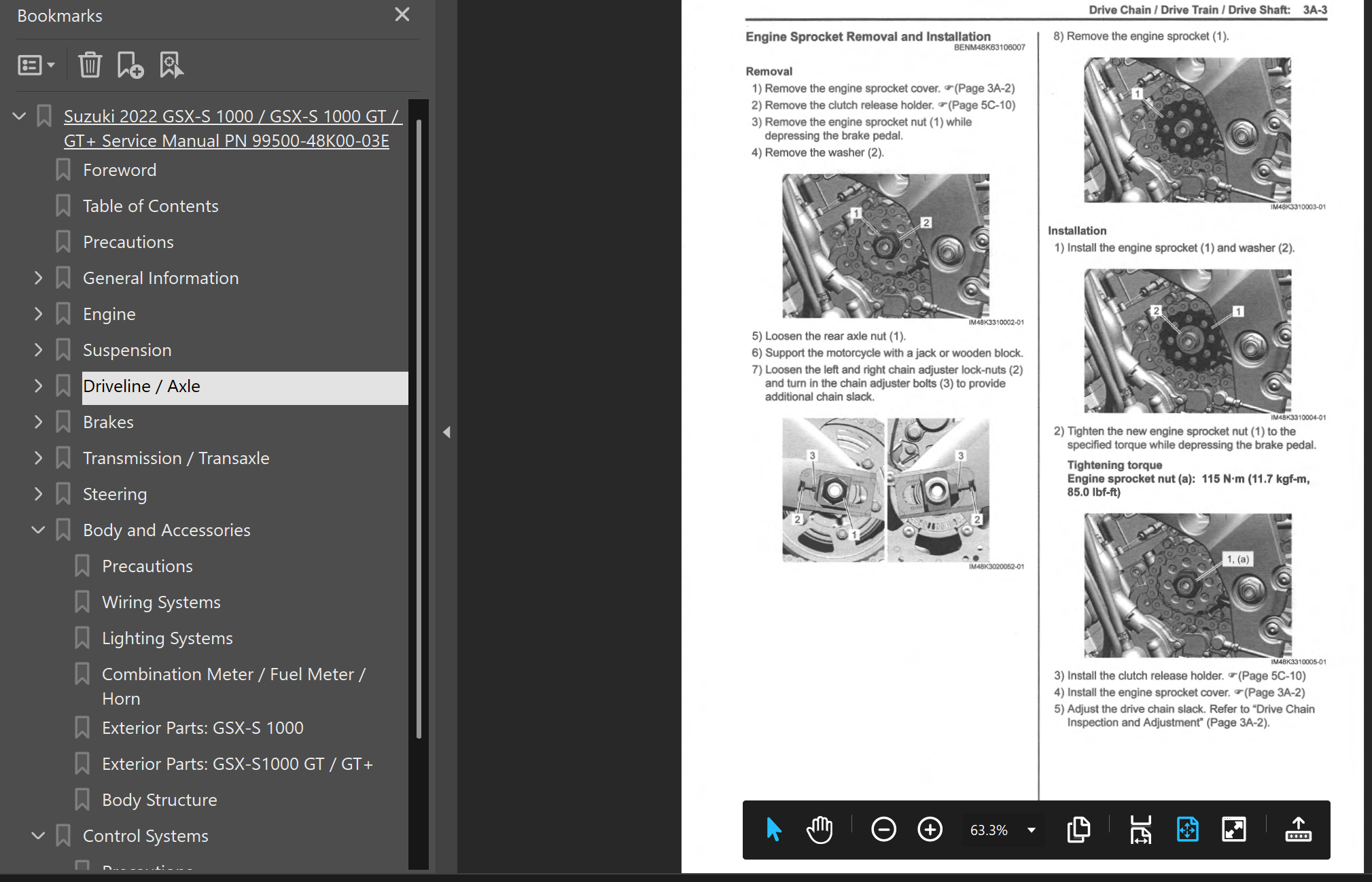Jump to top-level Precautions bookmark

pos(128,242)
